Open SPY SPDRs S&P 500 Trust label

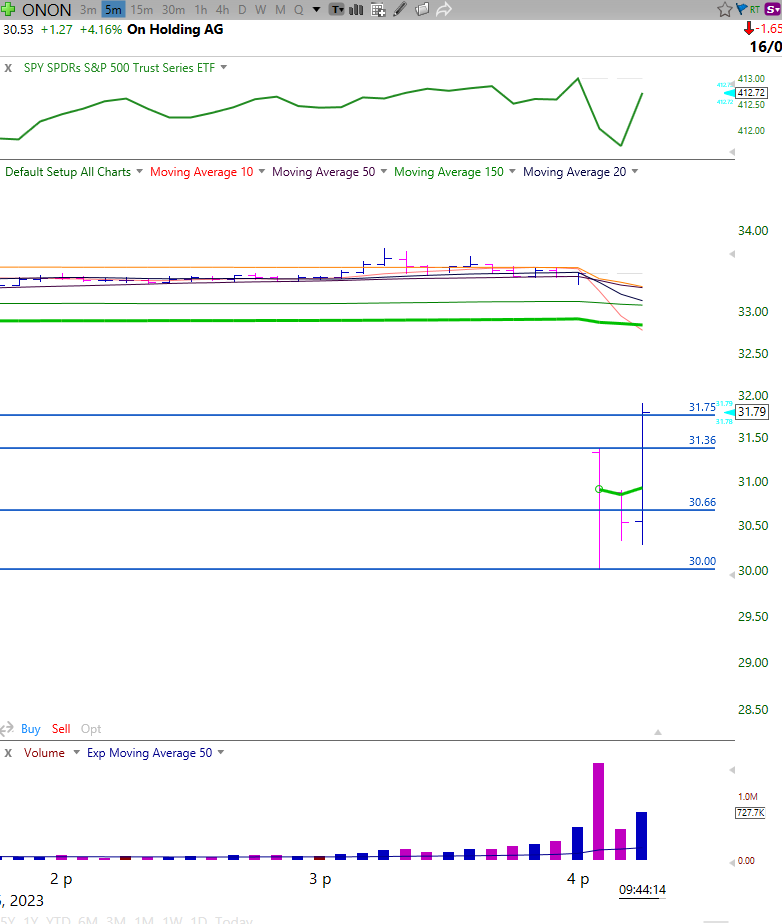point(119,68)
